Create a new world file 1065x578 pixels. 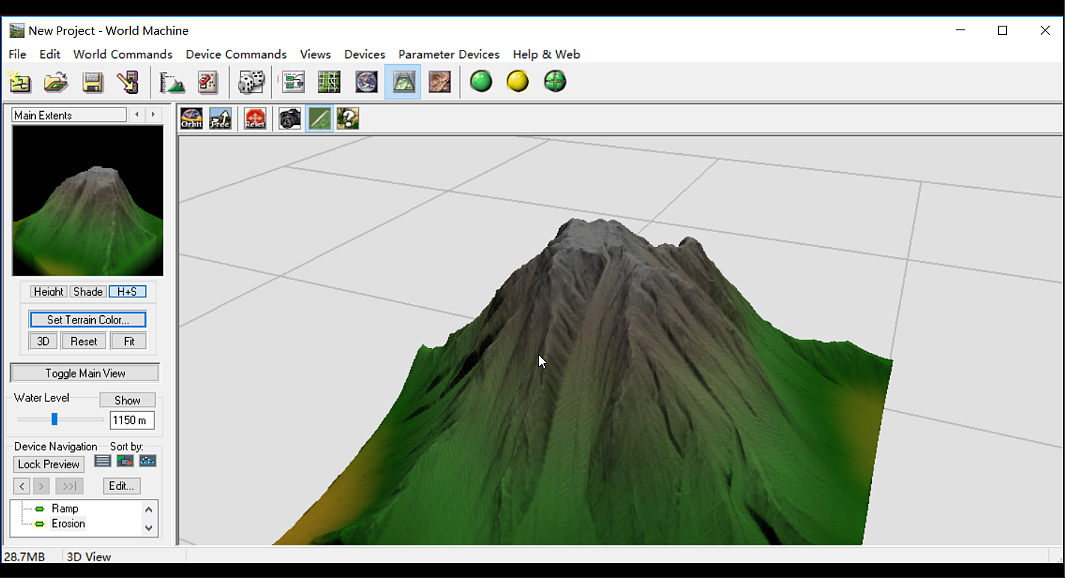point(20,82)
